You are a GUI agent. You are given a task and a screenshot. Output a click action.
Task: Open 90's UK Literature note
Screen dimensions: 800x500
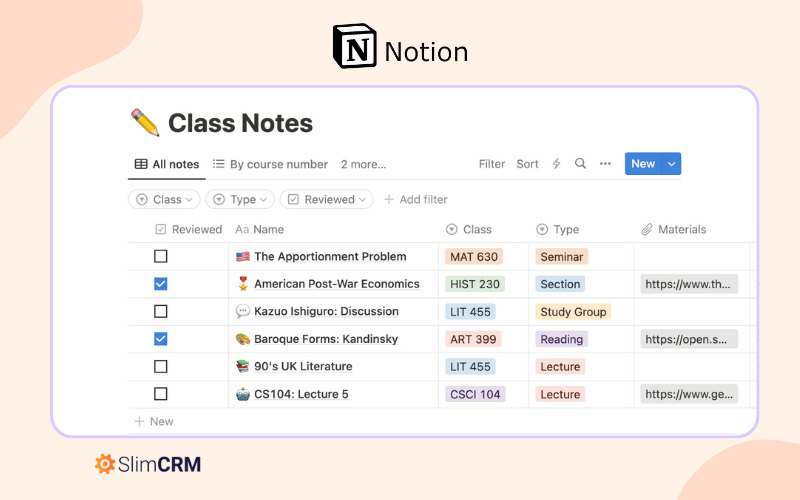303,367
